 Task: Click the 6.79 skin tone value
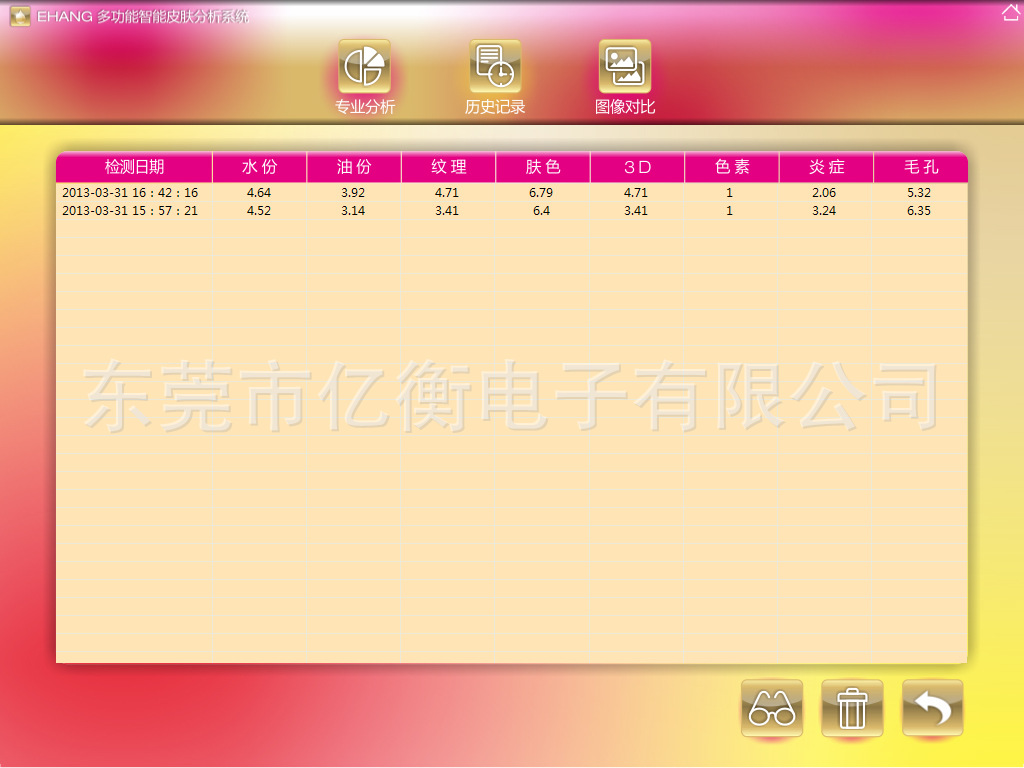541,192
